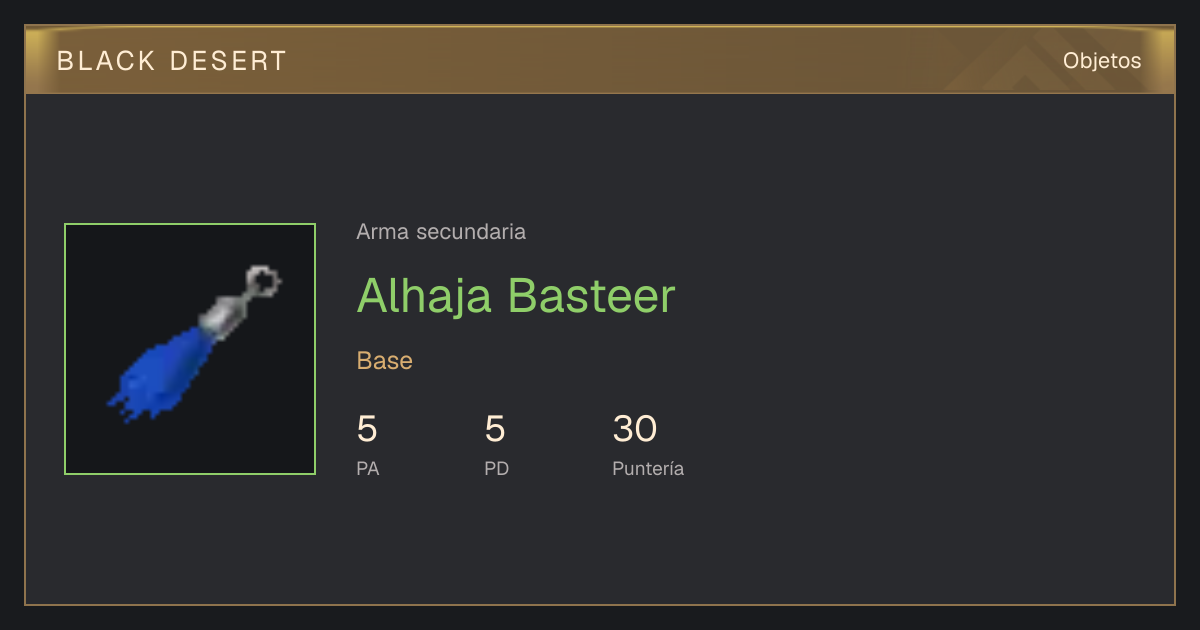Click the gold header banner
The height and width of the screenshot is (630, 1200).
click(x=600, y=60)
